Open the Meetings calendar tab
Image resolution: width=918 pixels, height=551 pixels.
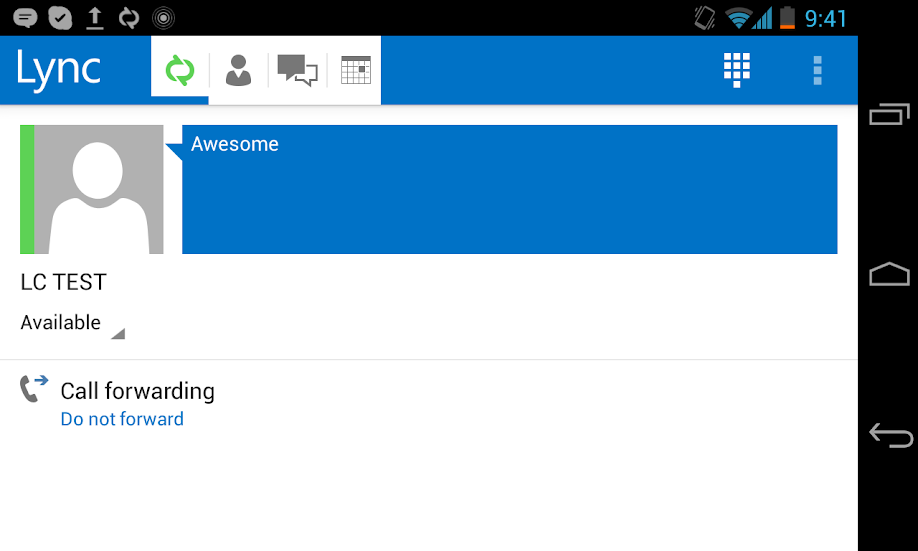355,70
